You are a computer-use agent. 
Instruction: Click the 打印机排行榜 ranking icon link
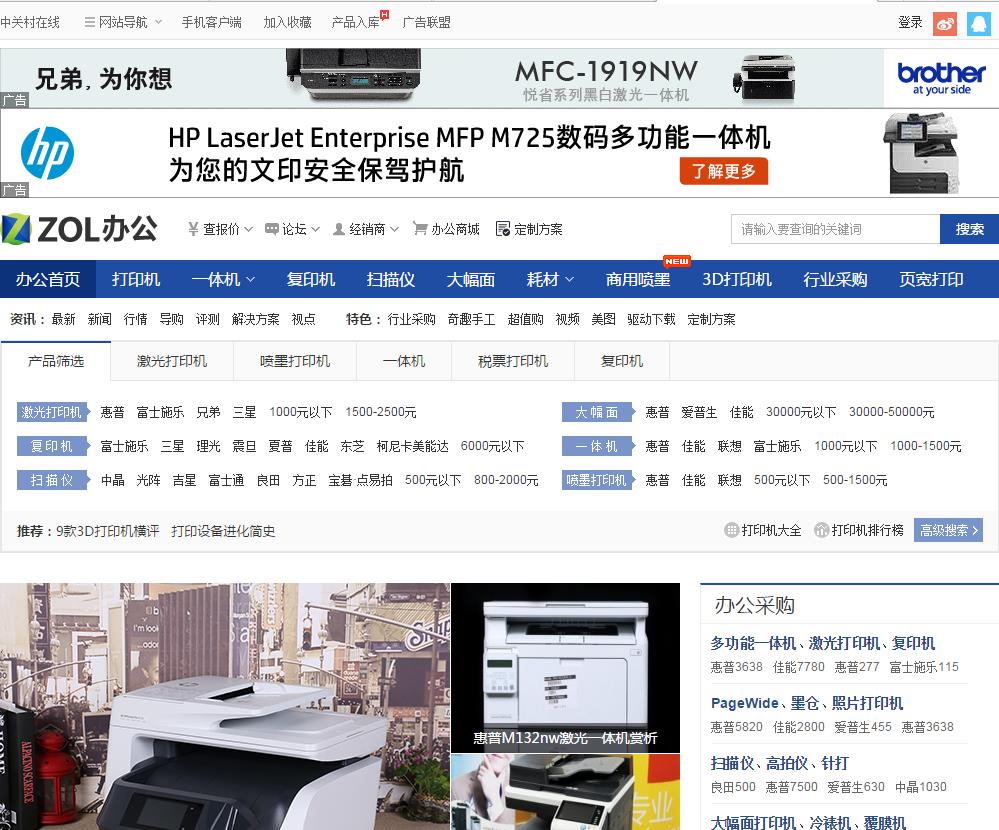[x=859, y=530]
